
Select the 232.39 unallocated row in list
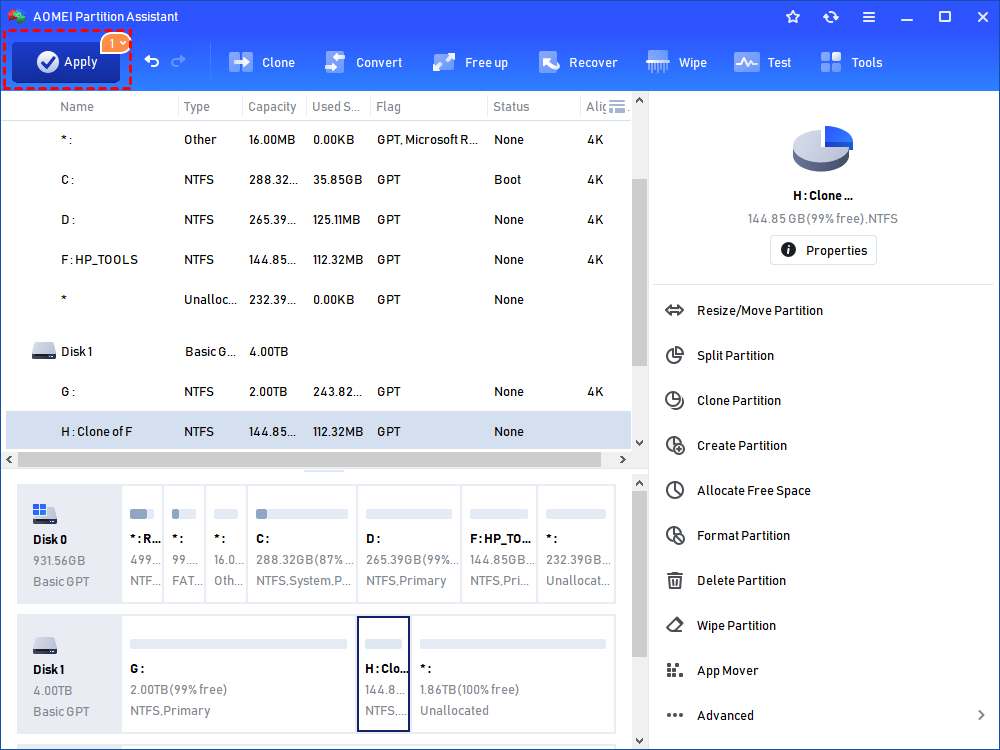pos(318,300)
